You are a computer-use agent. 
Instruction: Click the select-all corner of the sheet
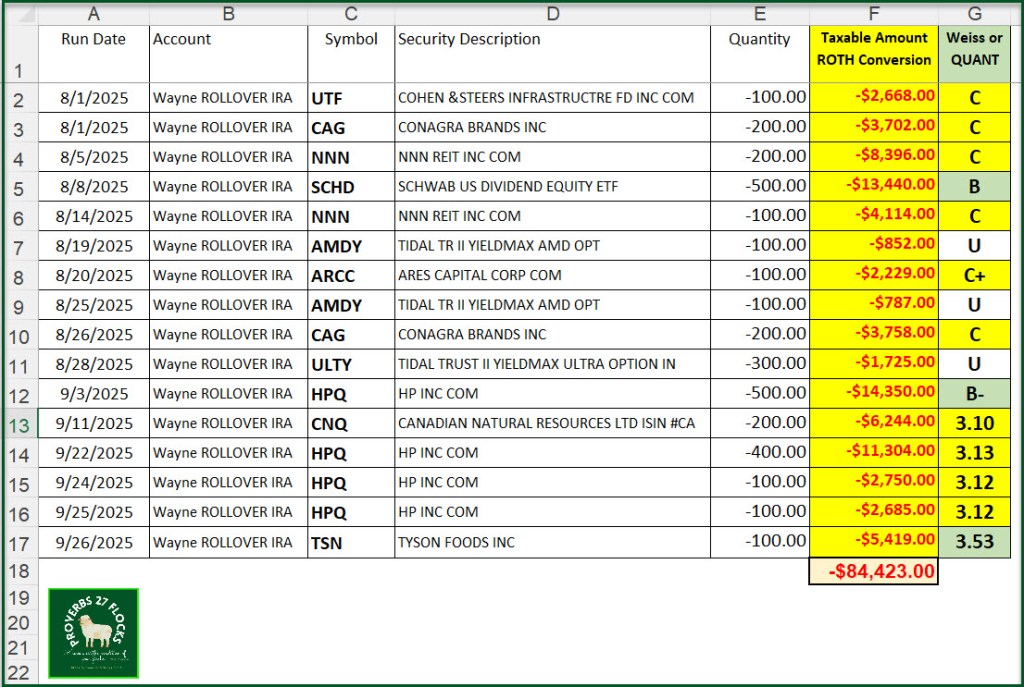pyautogui.click(x=20, y=14)
